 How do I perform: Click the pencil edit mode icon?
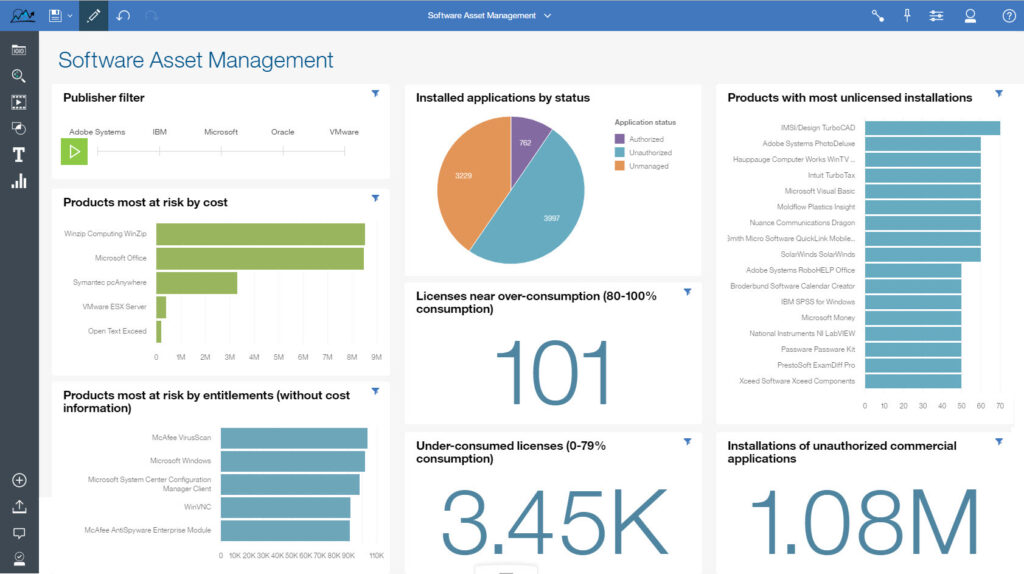94,15
